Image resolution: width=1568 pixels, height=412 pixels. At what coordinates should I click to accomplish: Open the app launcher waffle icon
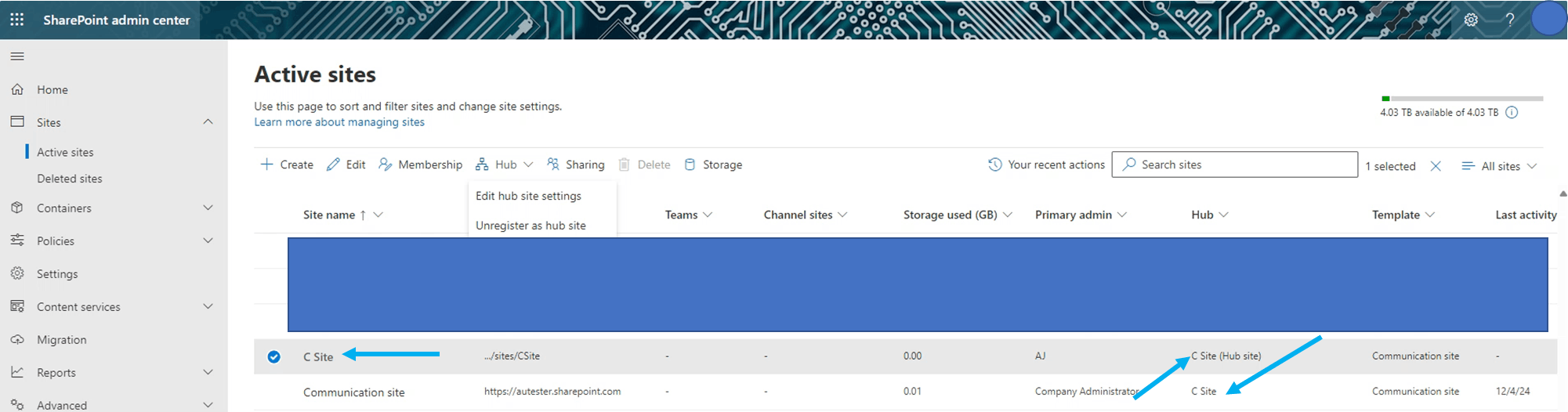[x=17, y=20]
